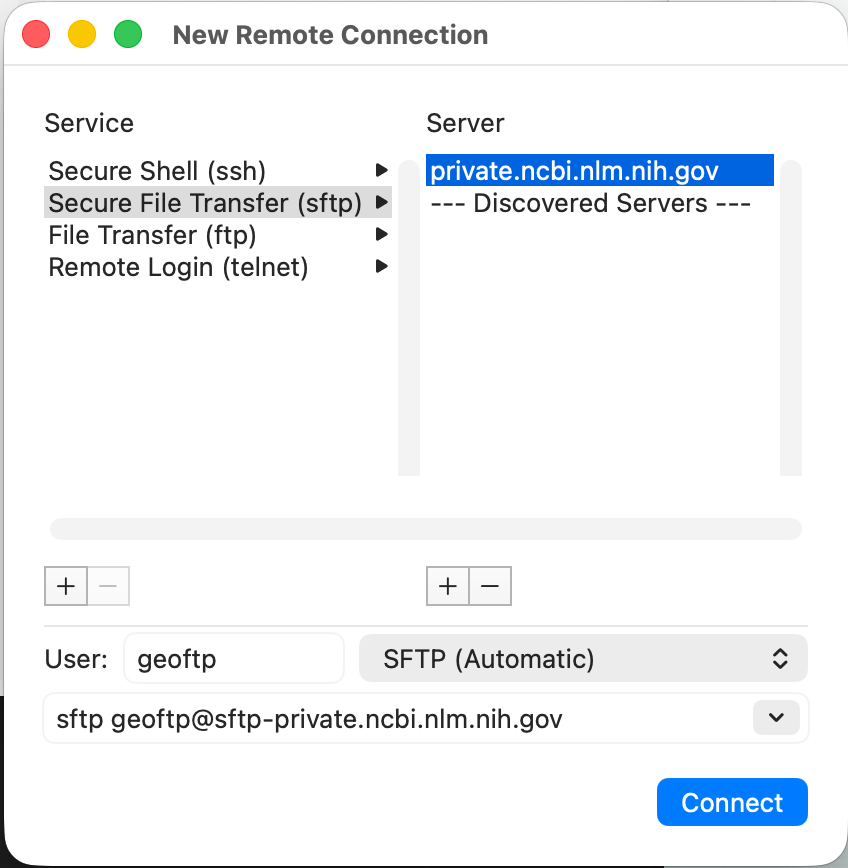This screenshot has height=868, width=848.
Task: Open command history dropdown chevron
Action: (x=776, y=718)
